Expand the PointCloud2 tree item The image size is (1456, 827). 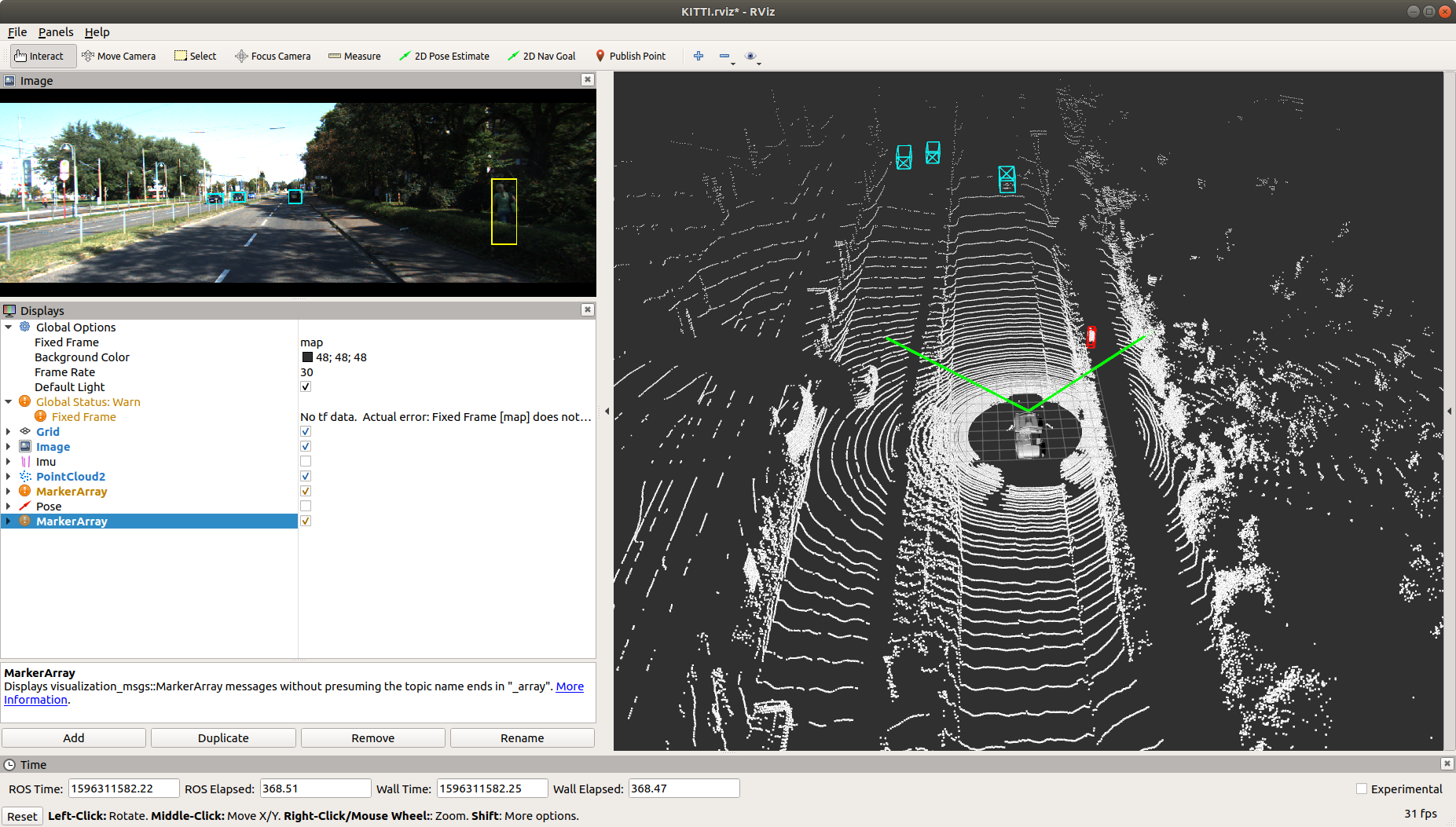tap(8, 476)
